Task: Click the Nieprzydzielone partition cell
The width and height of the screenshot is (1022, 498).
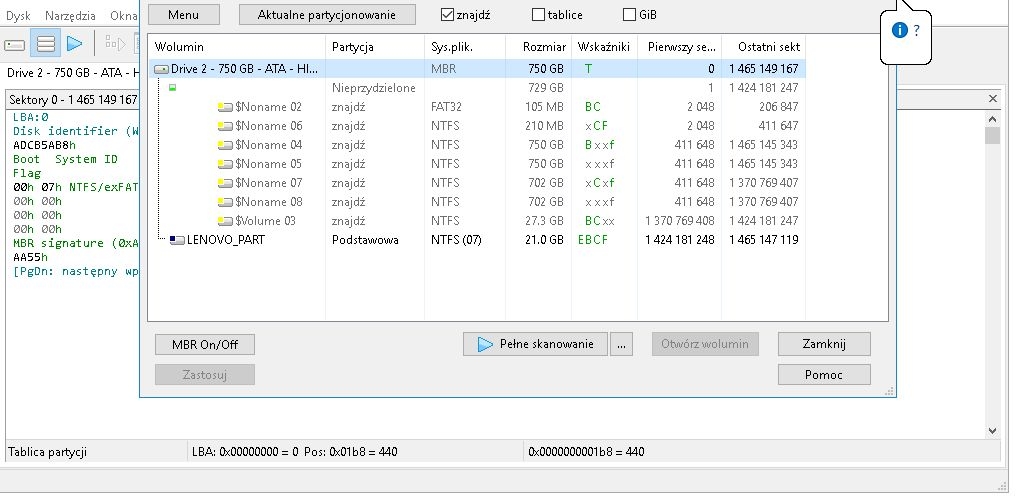Action: [373, 88]
